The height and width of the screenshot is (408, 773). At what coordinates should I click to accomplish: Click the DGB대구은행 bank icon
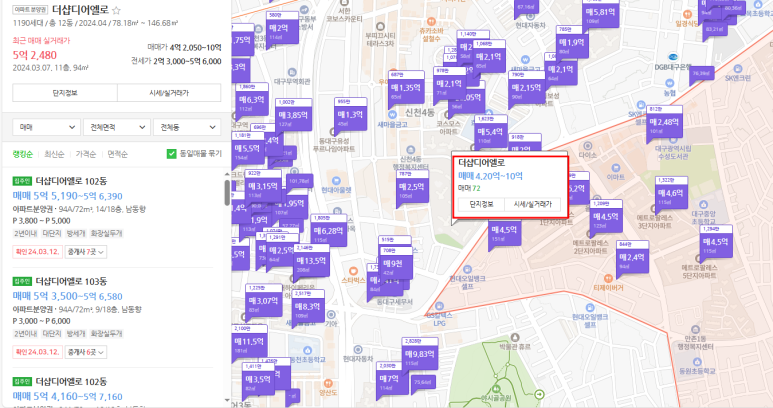(673, 57)
